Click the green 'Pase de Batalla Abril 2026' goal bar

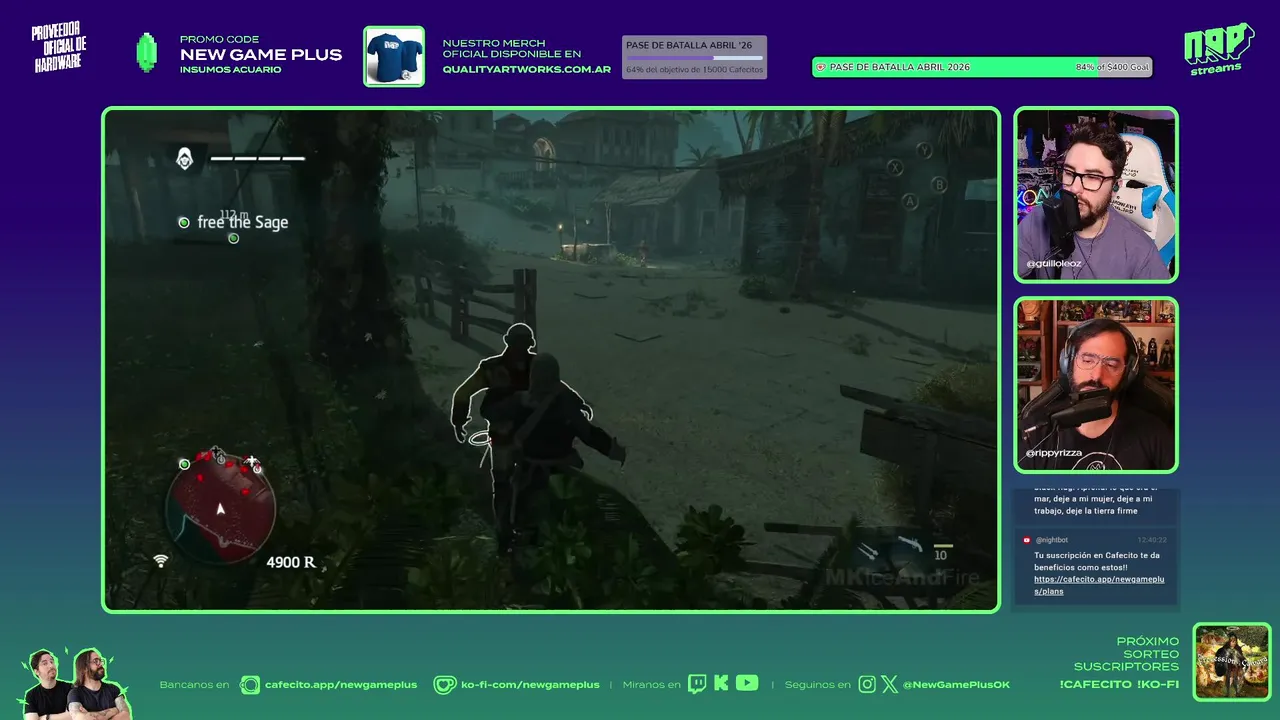click(x=982, y=67)
